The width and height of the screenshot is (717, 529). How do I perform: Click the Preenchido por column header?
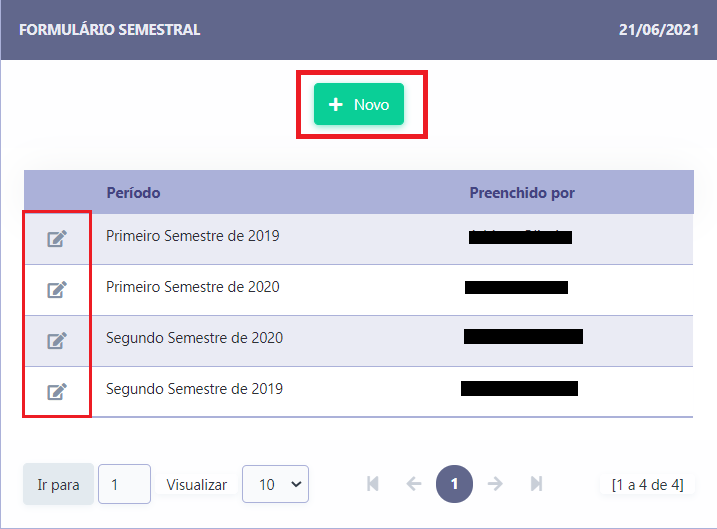point(522,192)
